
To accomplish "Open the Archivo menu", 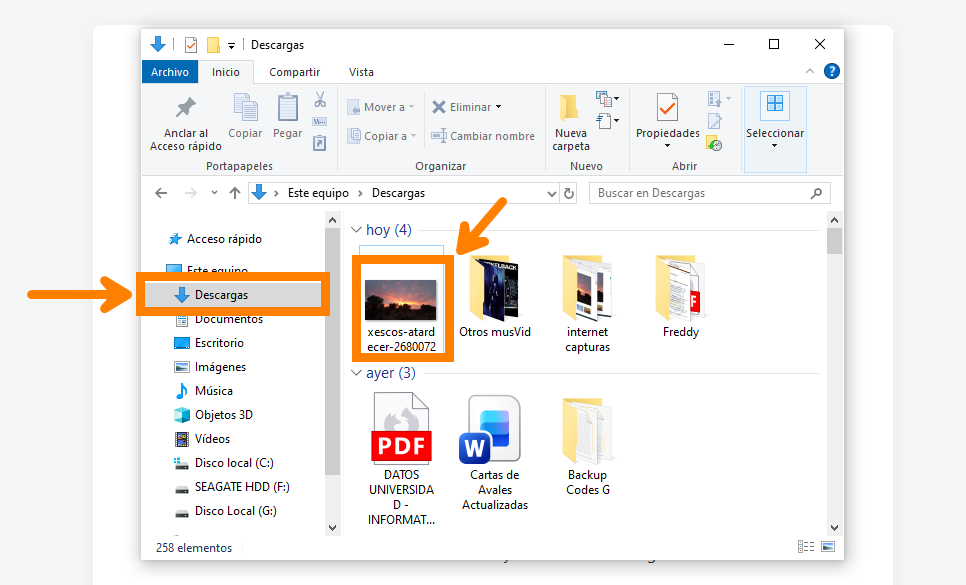I will [x=169, y=72].
